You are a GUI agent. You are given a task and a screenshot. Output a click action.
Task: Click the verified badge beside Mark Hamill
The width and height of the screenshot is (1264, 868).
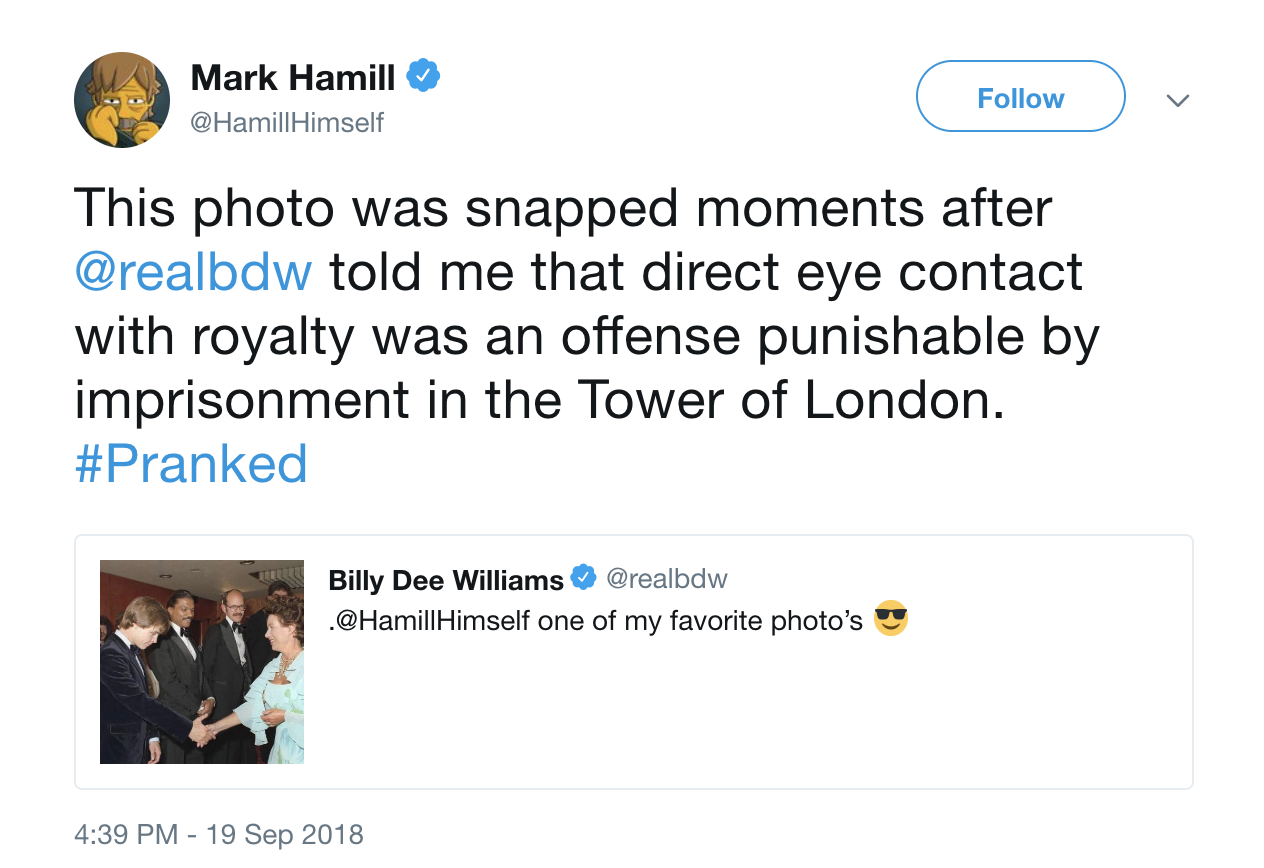tap(423, 76)
